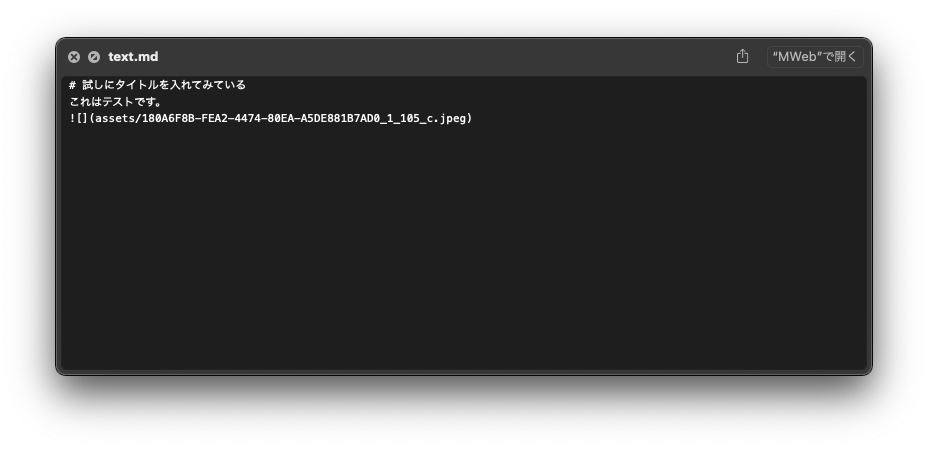This screenshot has width=928, height=449.
Task: Click the # heading marker in the text
Action: point(73,85)
